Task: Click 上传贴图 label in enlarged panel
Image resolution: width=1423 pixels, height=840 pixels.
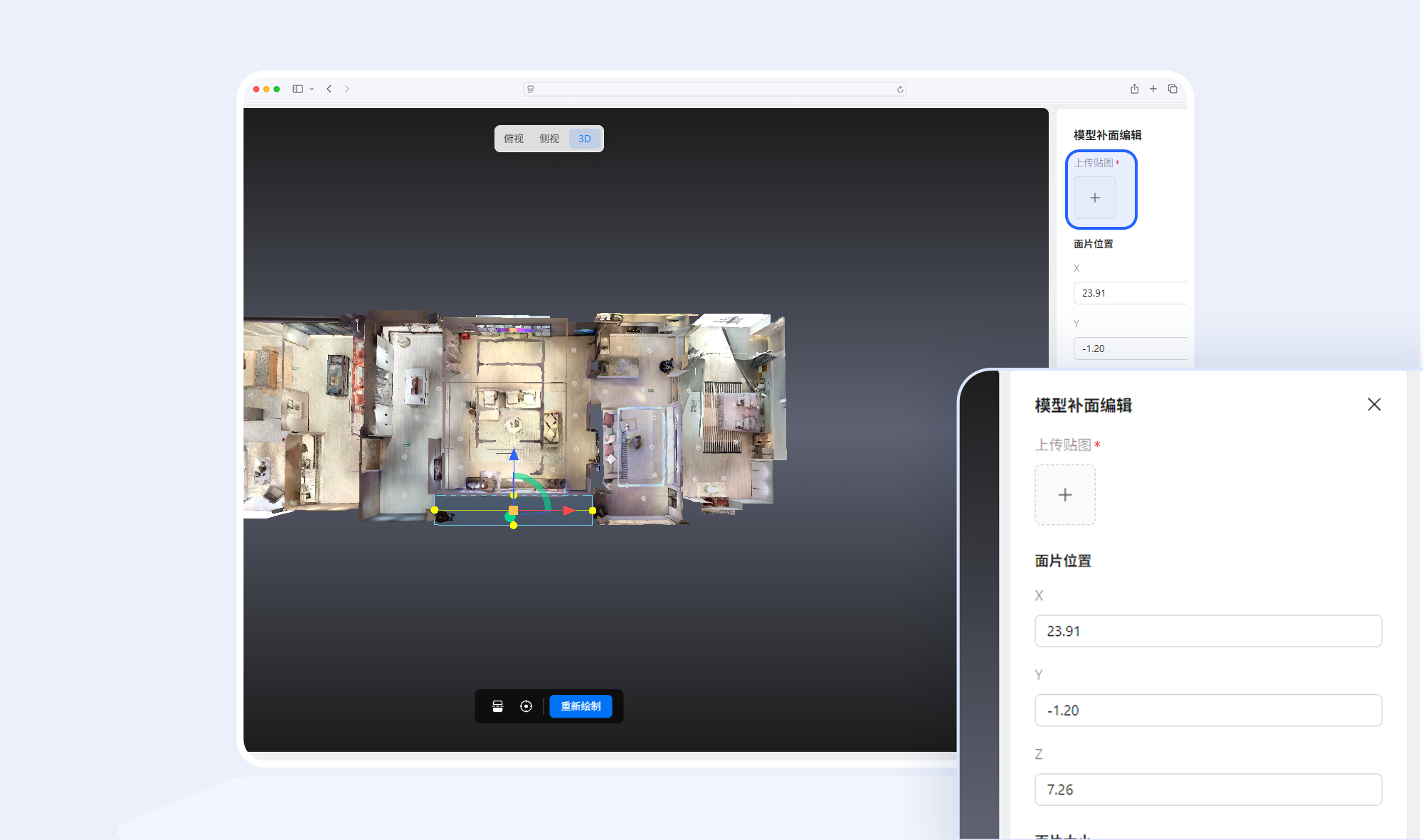Action: click(1063, 445)
